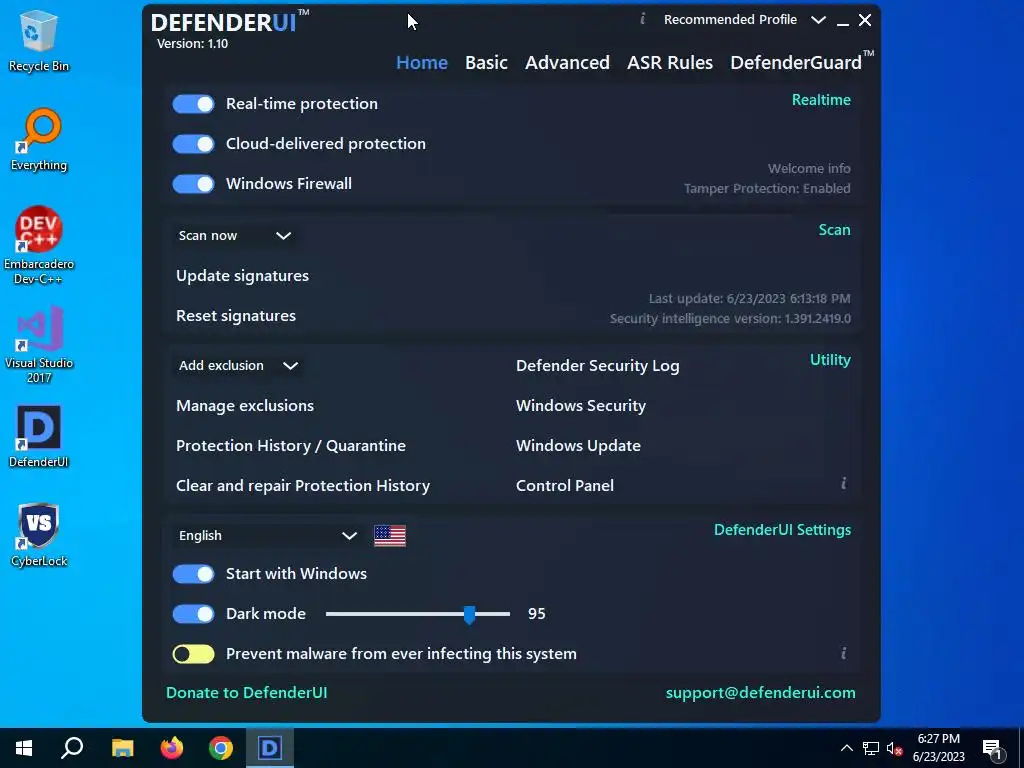The width and height of the screenshot is (1024, 768).
Task: Click the network icon in system tray
Action: [x=871, y=748]
